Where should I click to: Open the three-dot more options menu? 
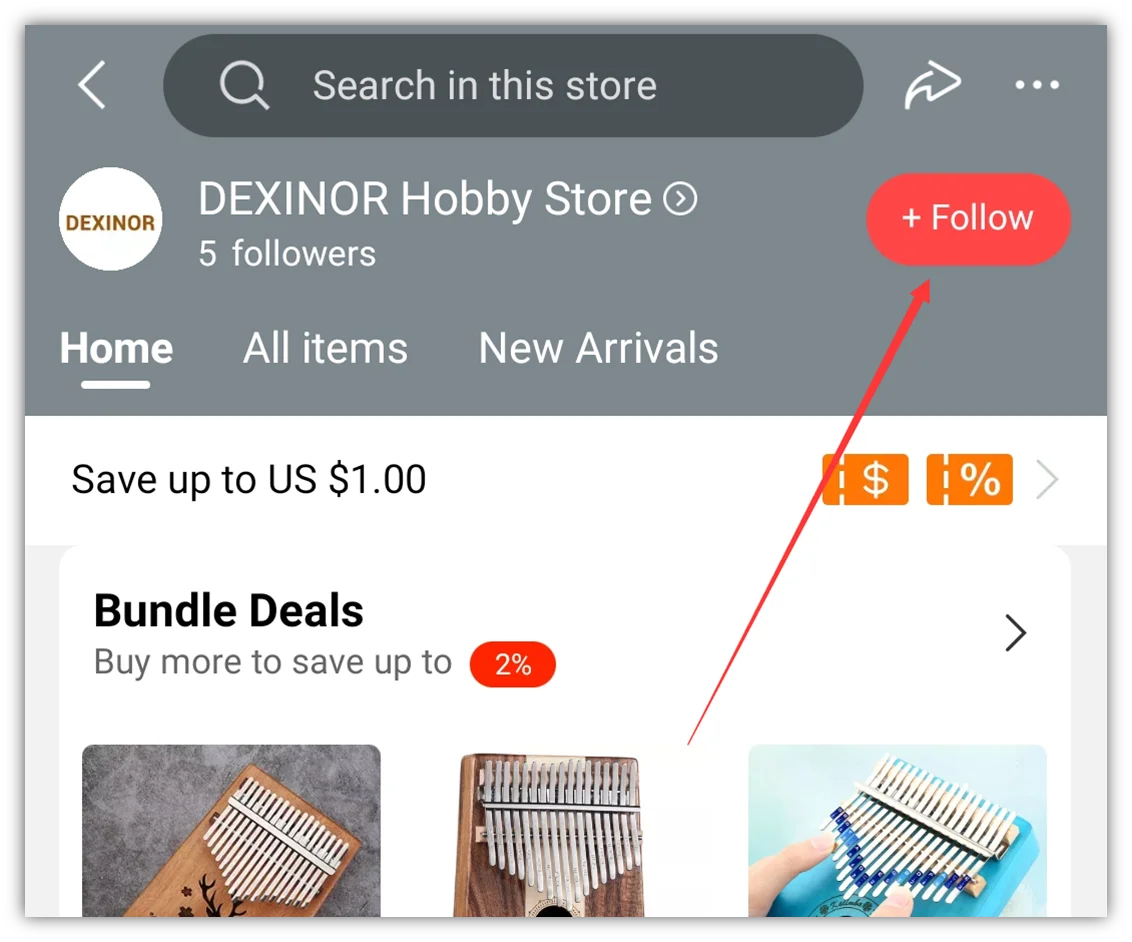tap(1037, 85)
